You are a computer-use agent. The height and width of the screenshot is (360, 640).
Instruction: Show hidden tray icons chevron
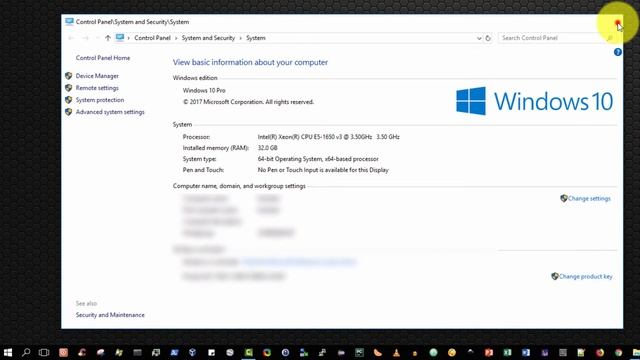pyautogui.click(x=470, y=351)
